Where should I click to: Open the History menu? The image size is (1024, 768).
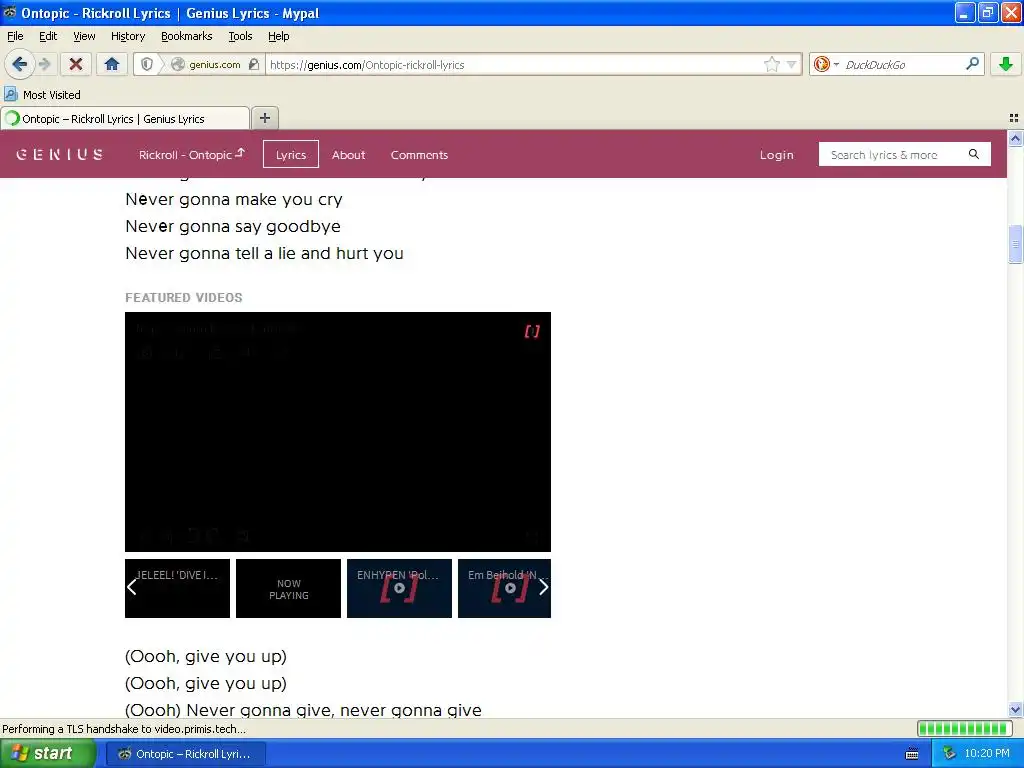[127, 36]
